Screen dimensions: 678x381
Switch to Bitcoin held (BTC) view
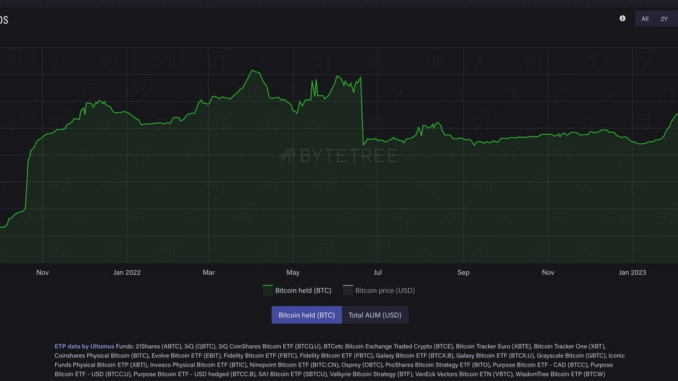point(307,315)
